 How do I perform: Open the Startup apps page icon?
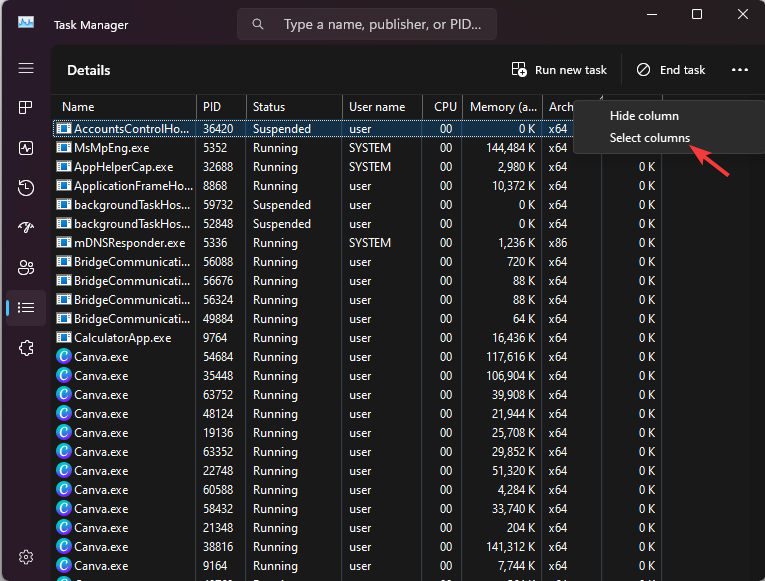click(x=26, y=228)
